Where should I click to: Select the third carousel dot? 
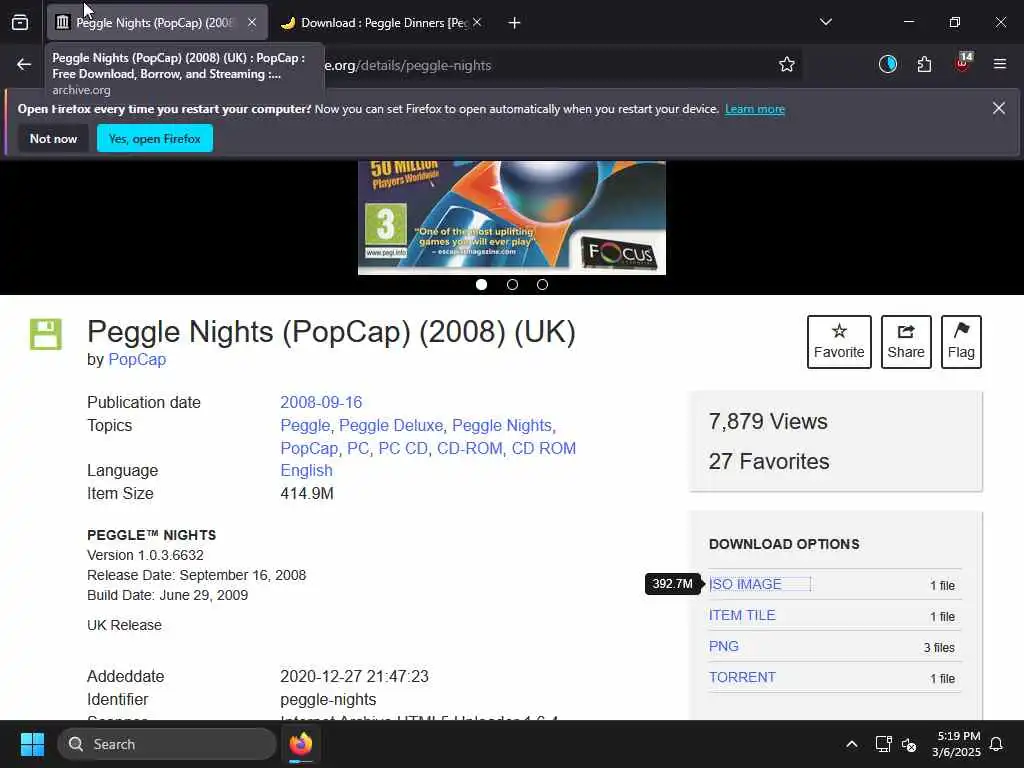click(x=542, y=285)
